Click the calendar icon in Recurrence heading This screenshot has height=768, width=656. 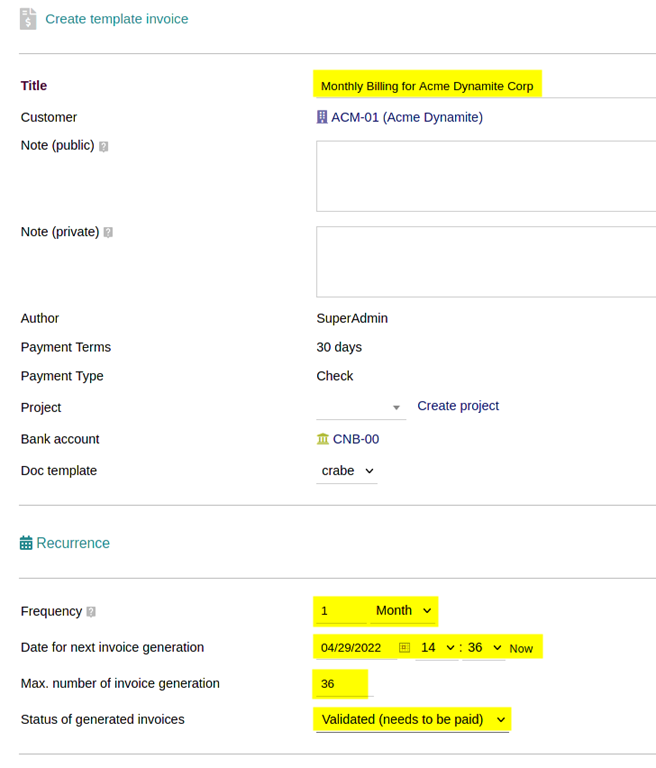click(26, 543)
